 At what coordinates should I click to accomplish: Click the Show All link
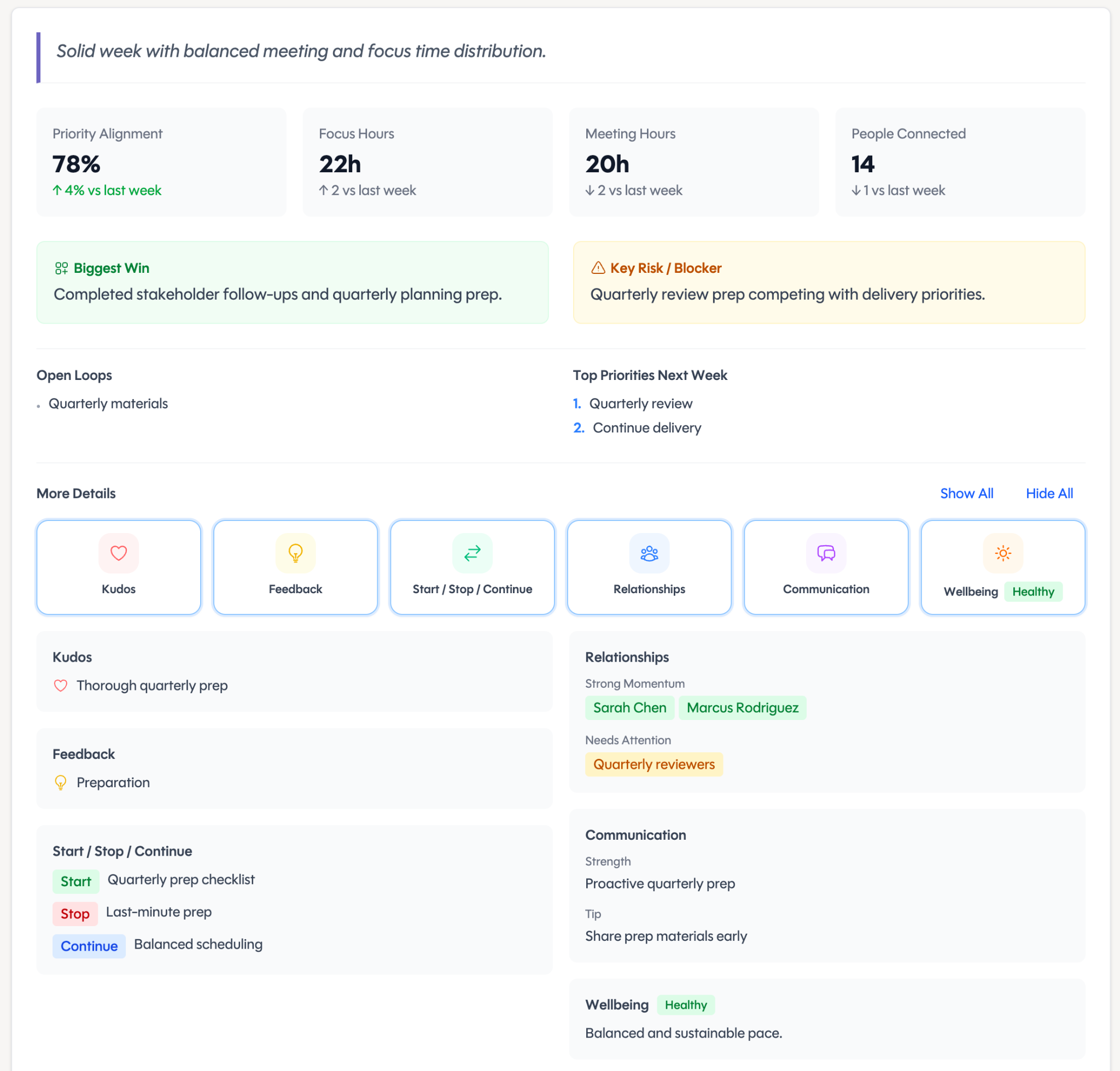coord(967,493)
